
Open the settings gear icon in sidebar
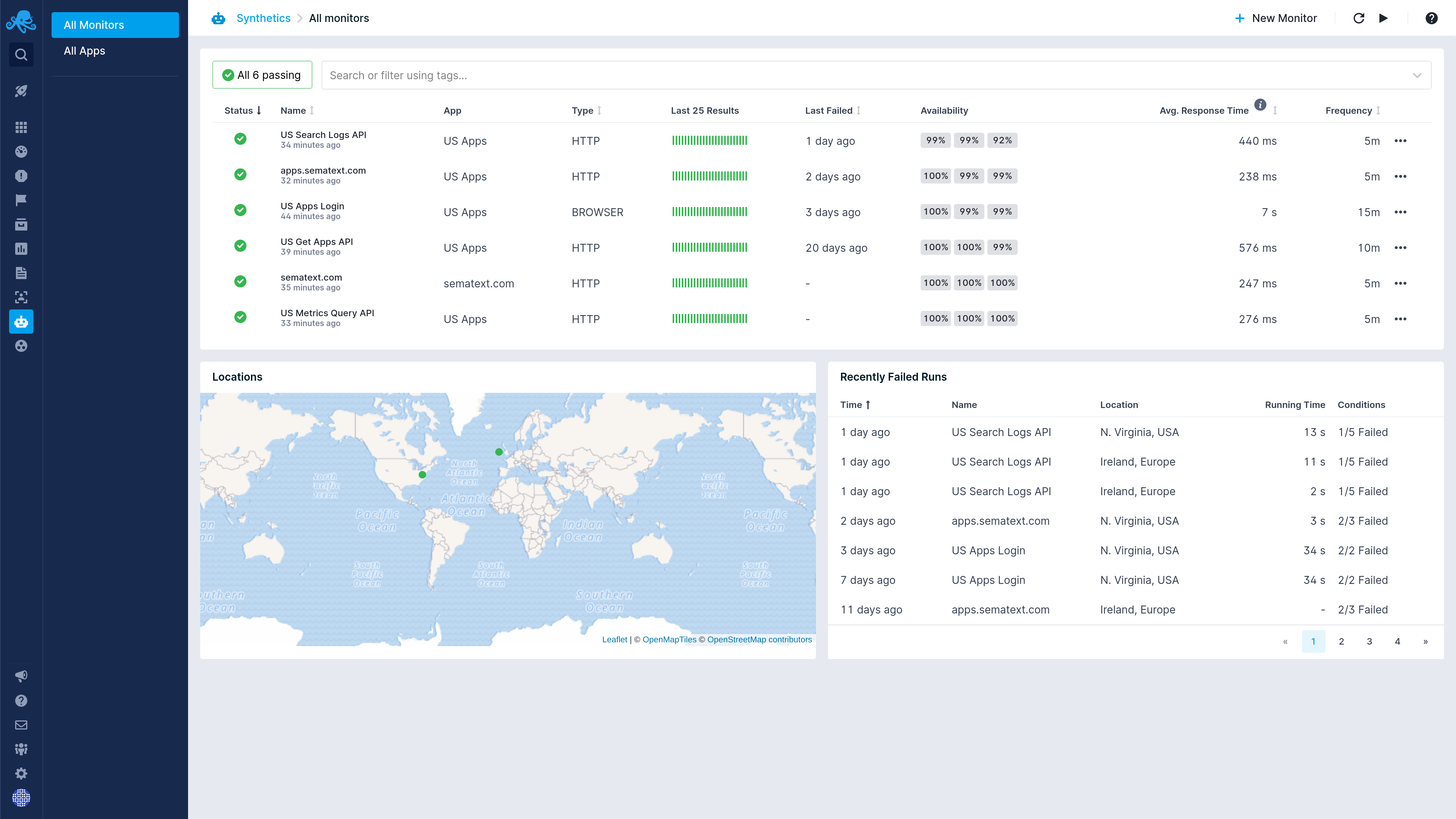point(21,773)
